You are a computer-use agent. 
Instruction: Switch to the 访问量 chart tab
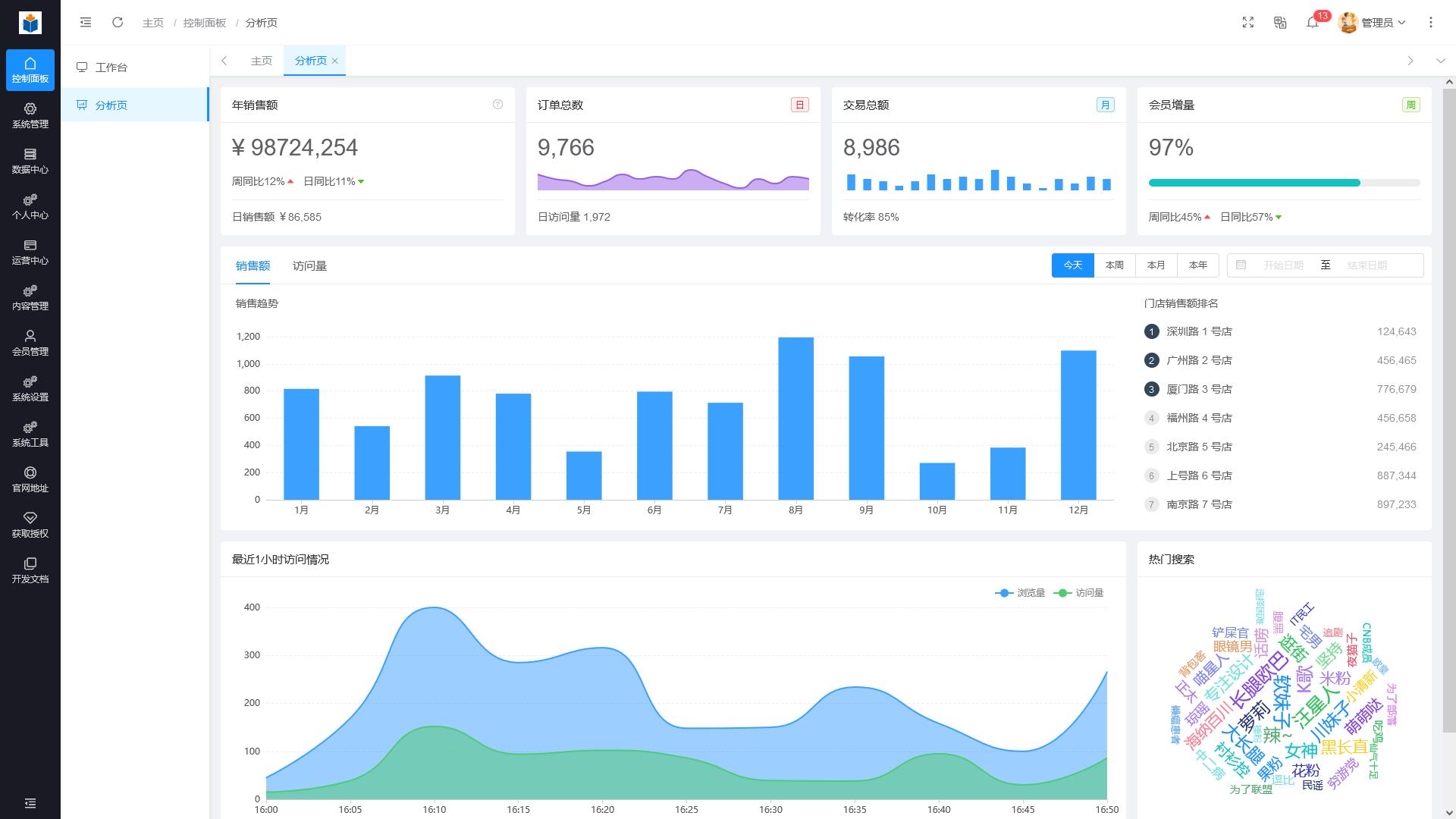pos(309,266)
